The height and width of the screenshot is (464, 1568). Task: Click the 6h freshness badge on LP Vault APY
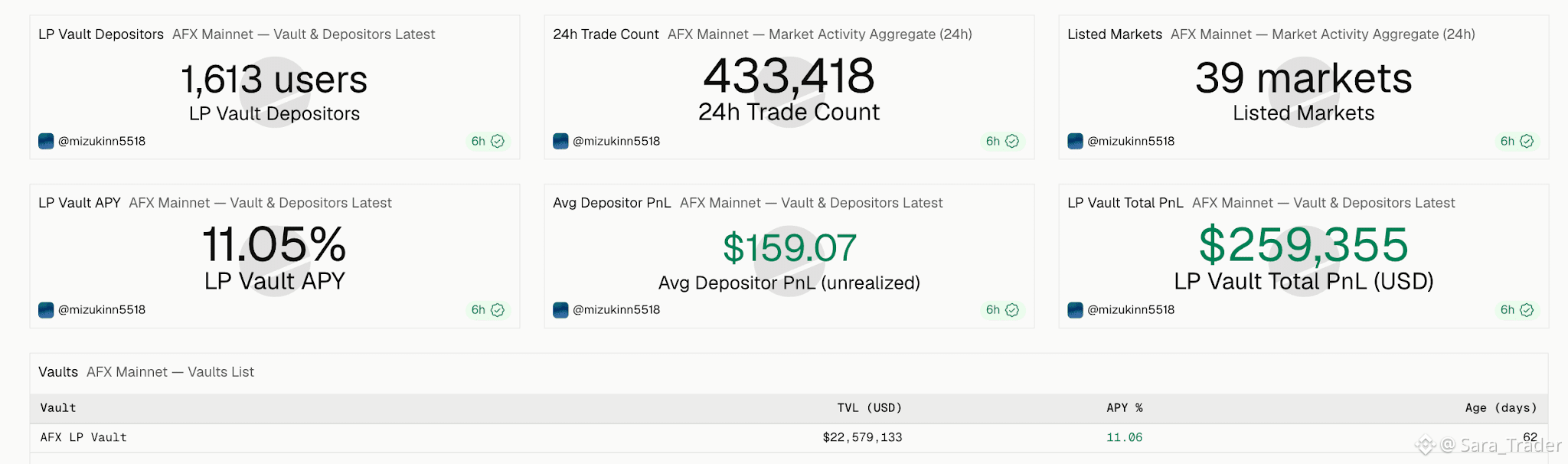(488, 309)
